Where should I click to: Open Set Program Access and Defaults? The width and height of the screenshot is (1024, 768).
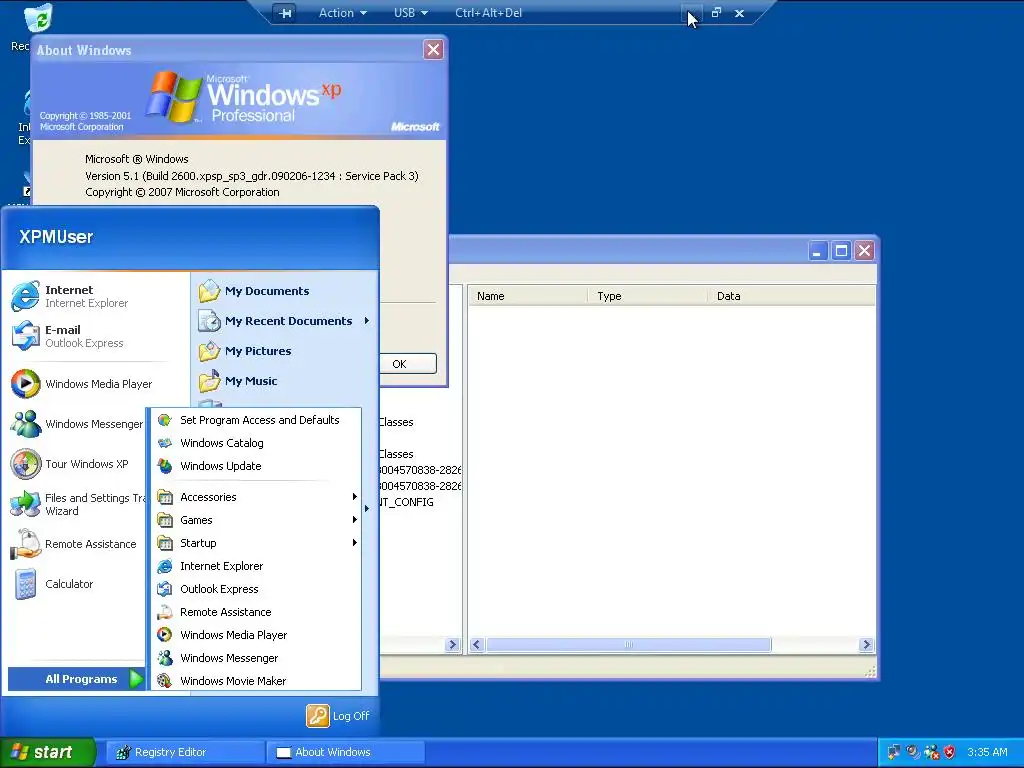click(x=256, y=420)
